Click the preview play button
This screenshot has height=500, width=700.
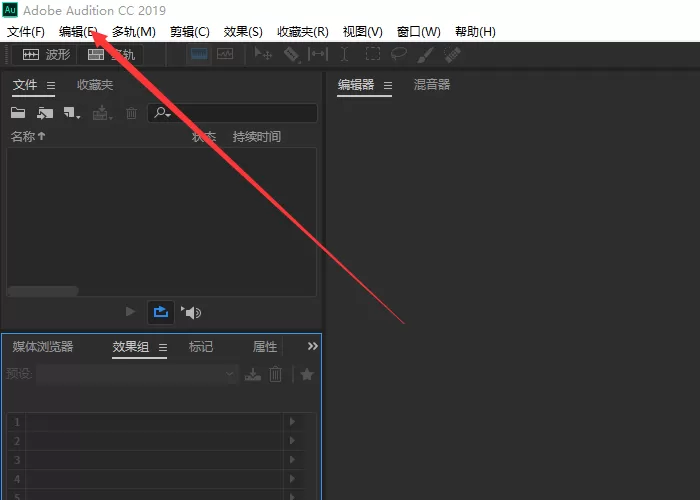(x=130, y=311)
